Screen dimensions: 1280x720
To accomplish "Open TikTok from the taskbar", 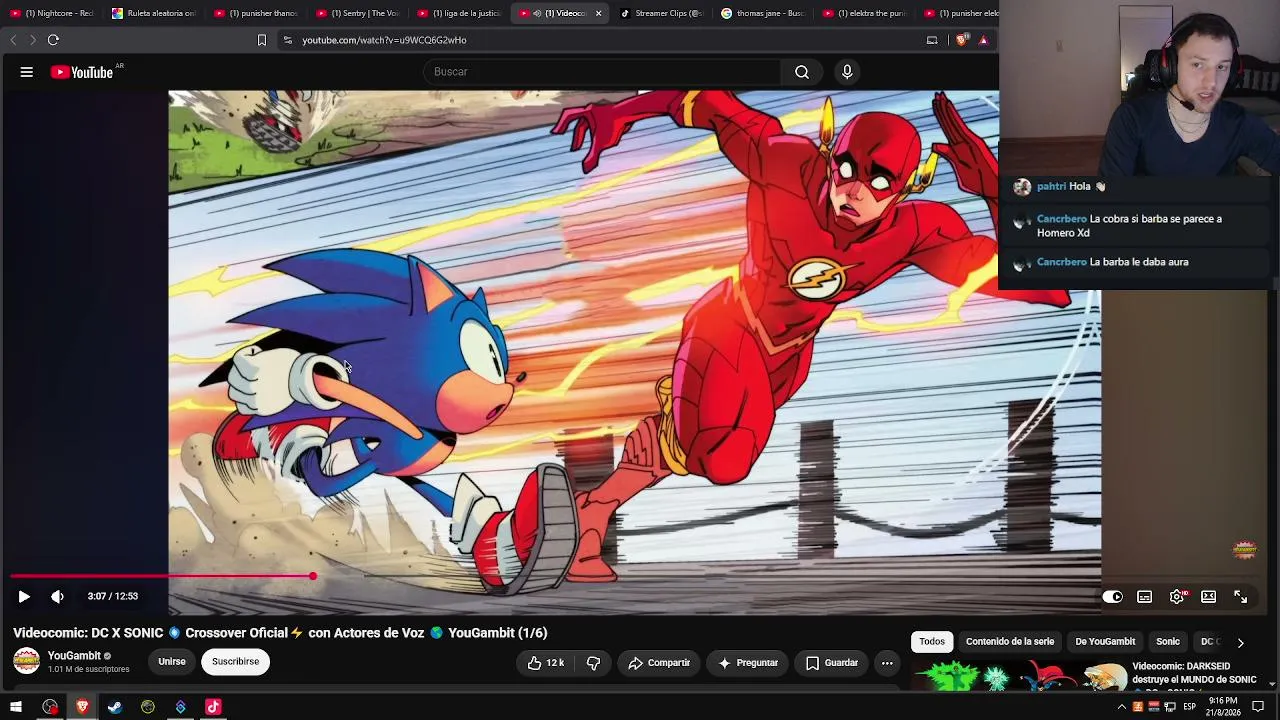I will click(213, 707).
